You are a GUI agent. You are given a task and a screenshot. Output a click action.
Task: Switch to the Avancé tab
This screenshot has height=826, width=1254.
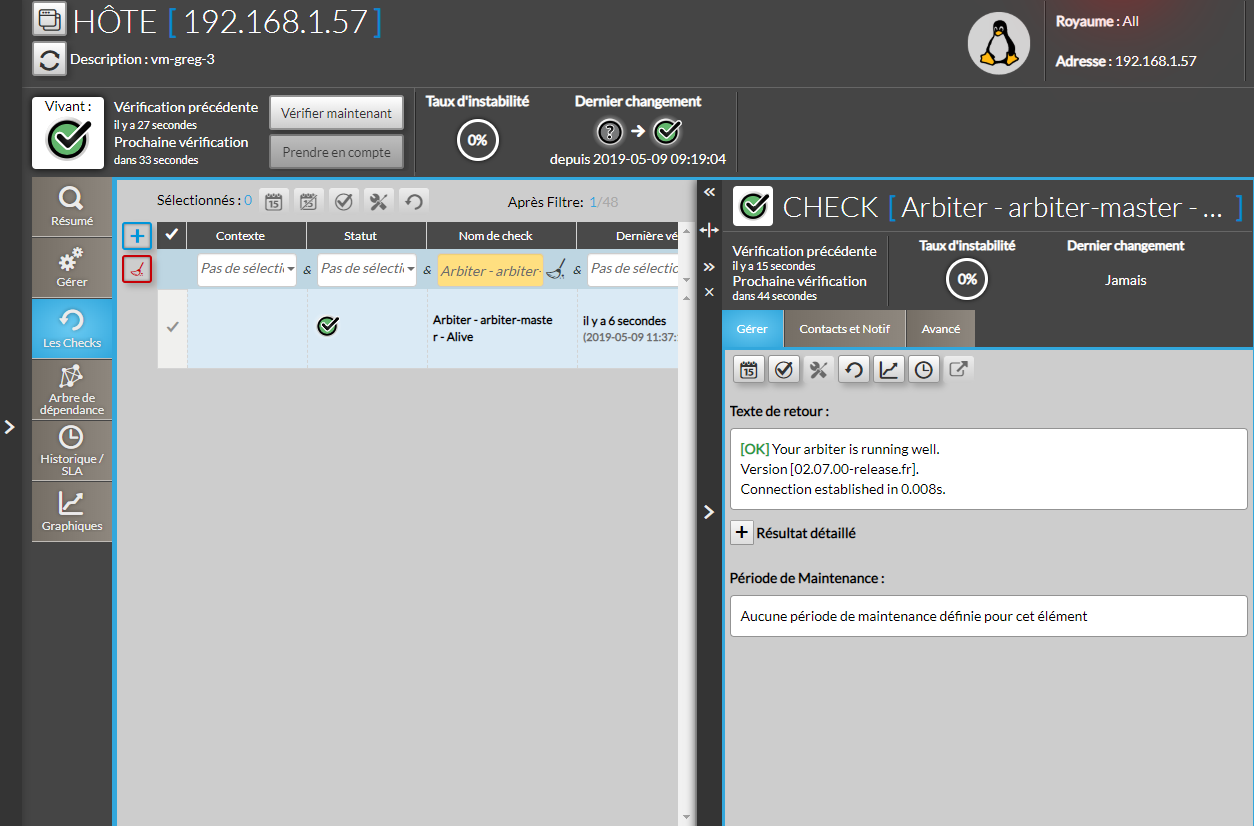click(940, 329)
